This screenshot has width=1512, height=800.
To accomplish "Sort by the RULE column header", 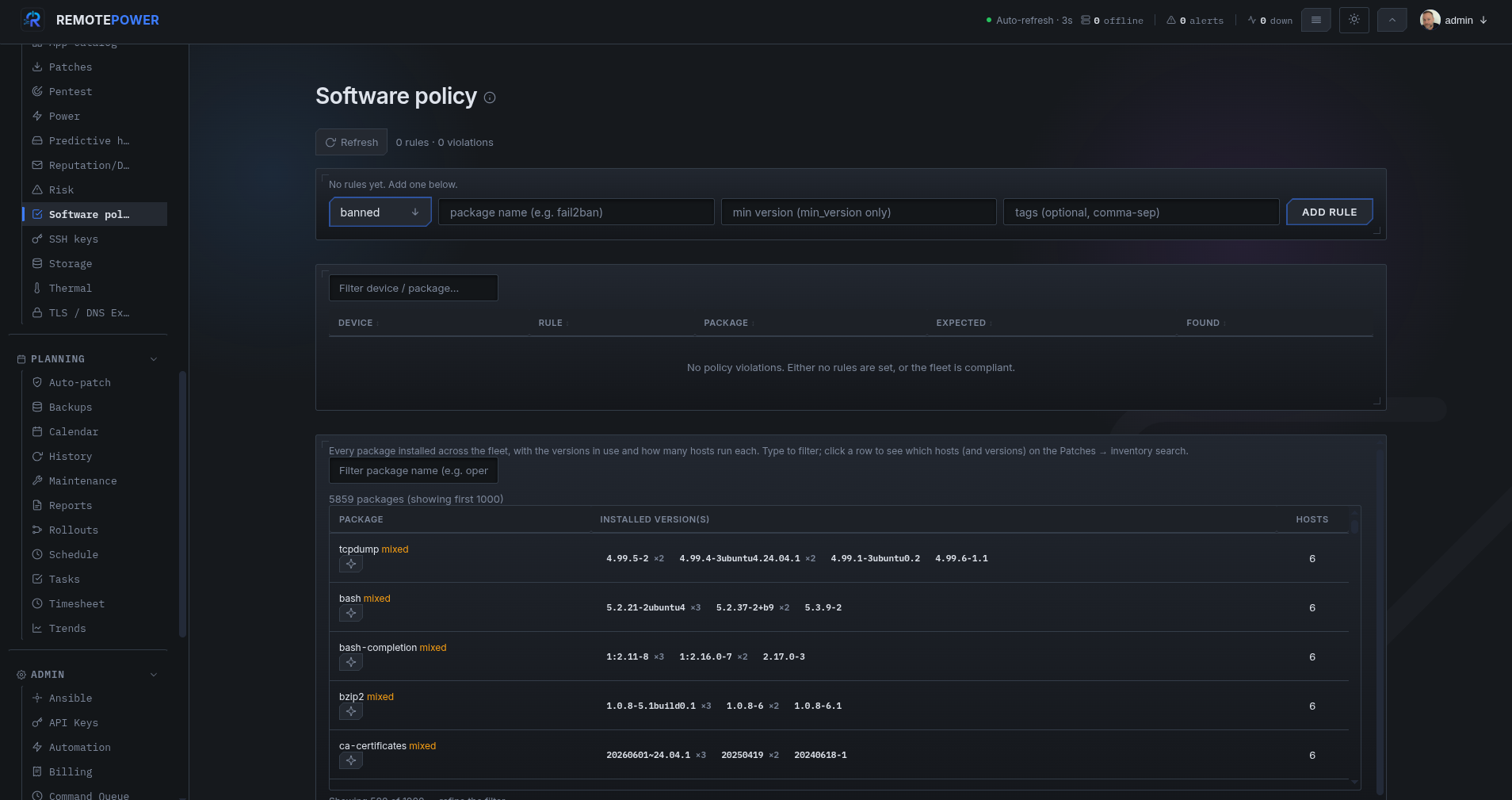I will point(553,323).
